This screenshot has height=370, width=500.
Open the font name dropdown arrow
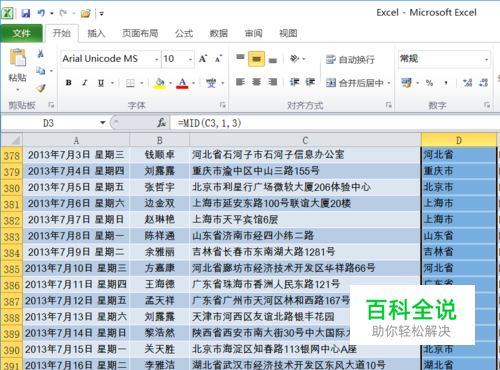157,60
